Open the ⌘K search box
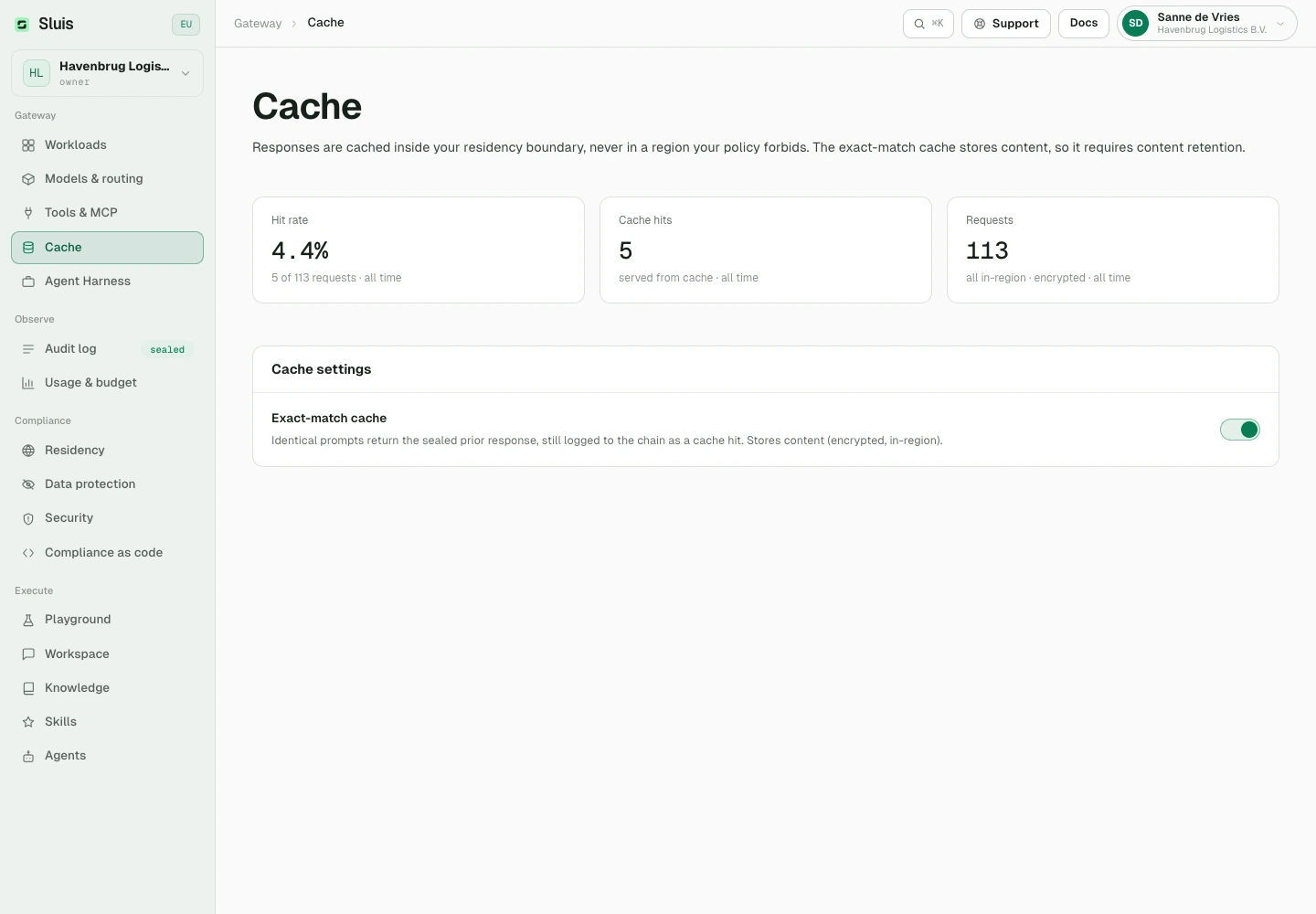The width and height of the screenshot is (1316, 914). coord(928,24)
